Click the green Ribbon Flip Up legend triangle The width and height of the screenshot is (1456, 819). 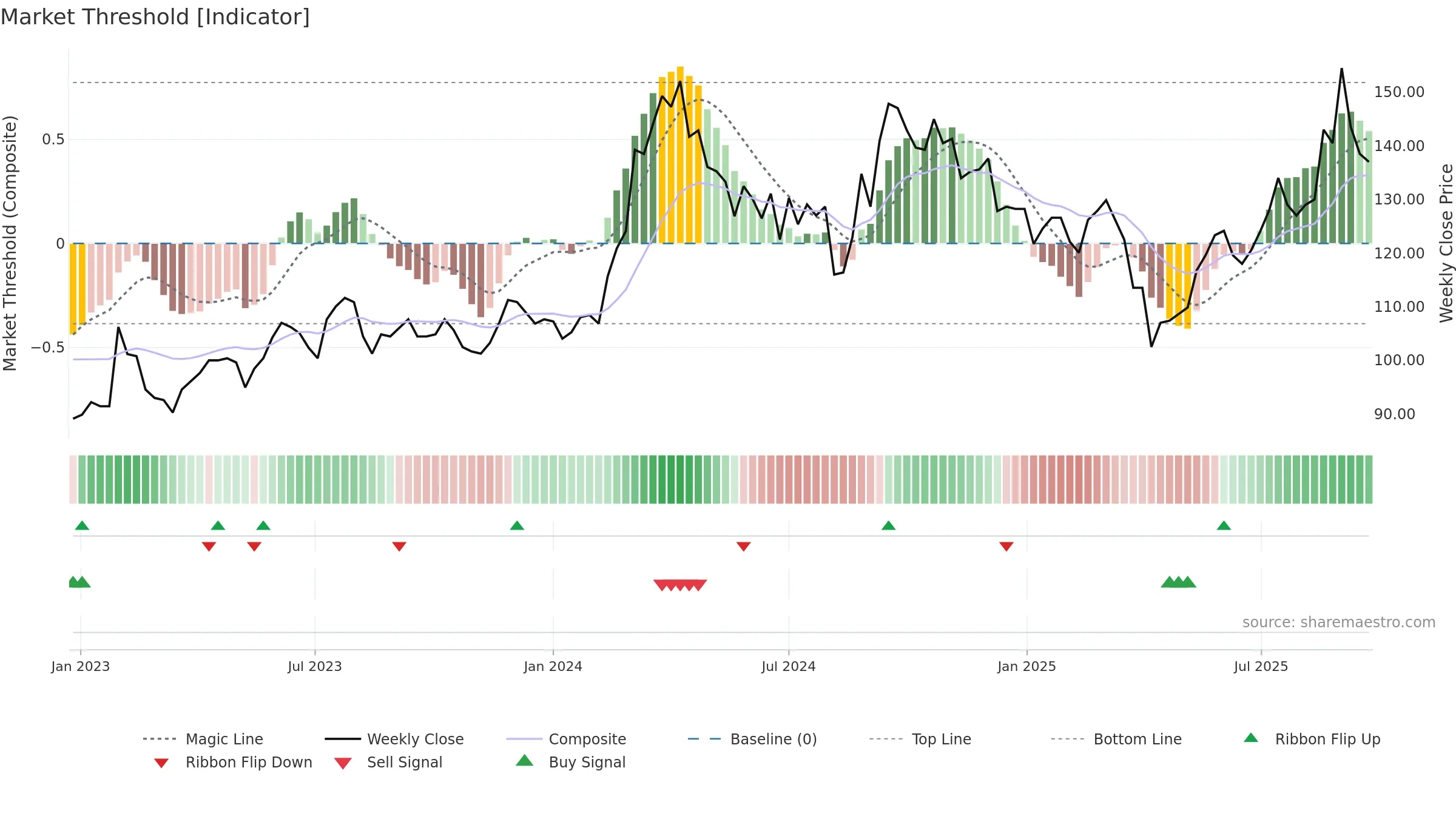(1251, 738)
